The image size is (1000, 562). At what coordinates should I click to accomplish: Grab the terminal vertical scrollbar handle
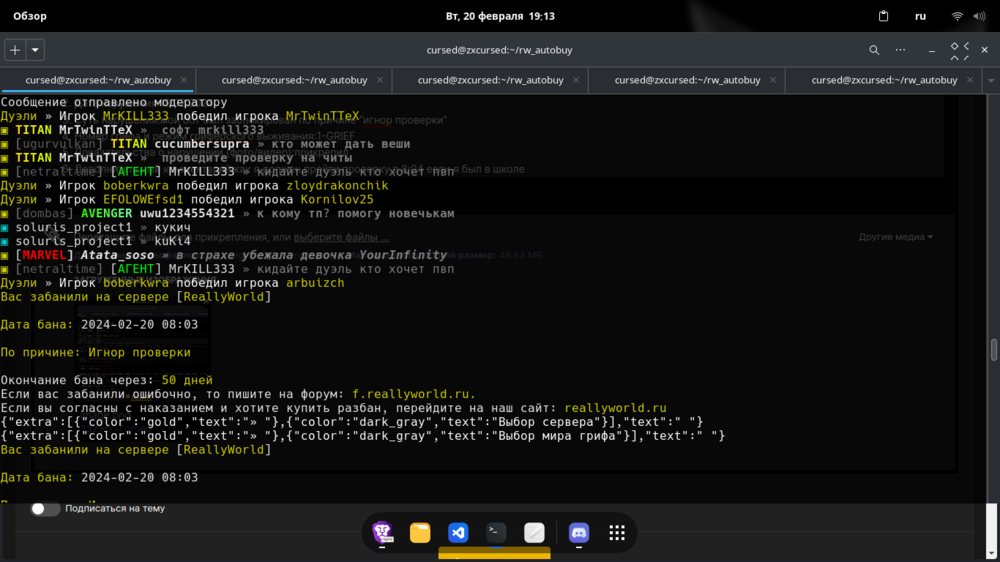(994, 350)
